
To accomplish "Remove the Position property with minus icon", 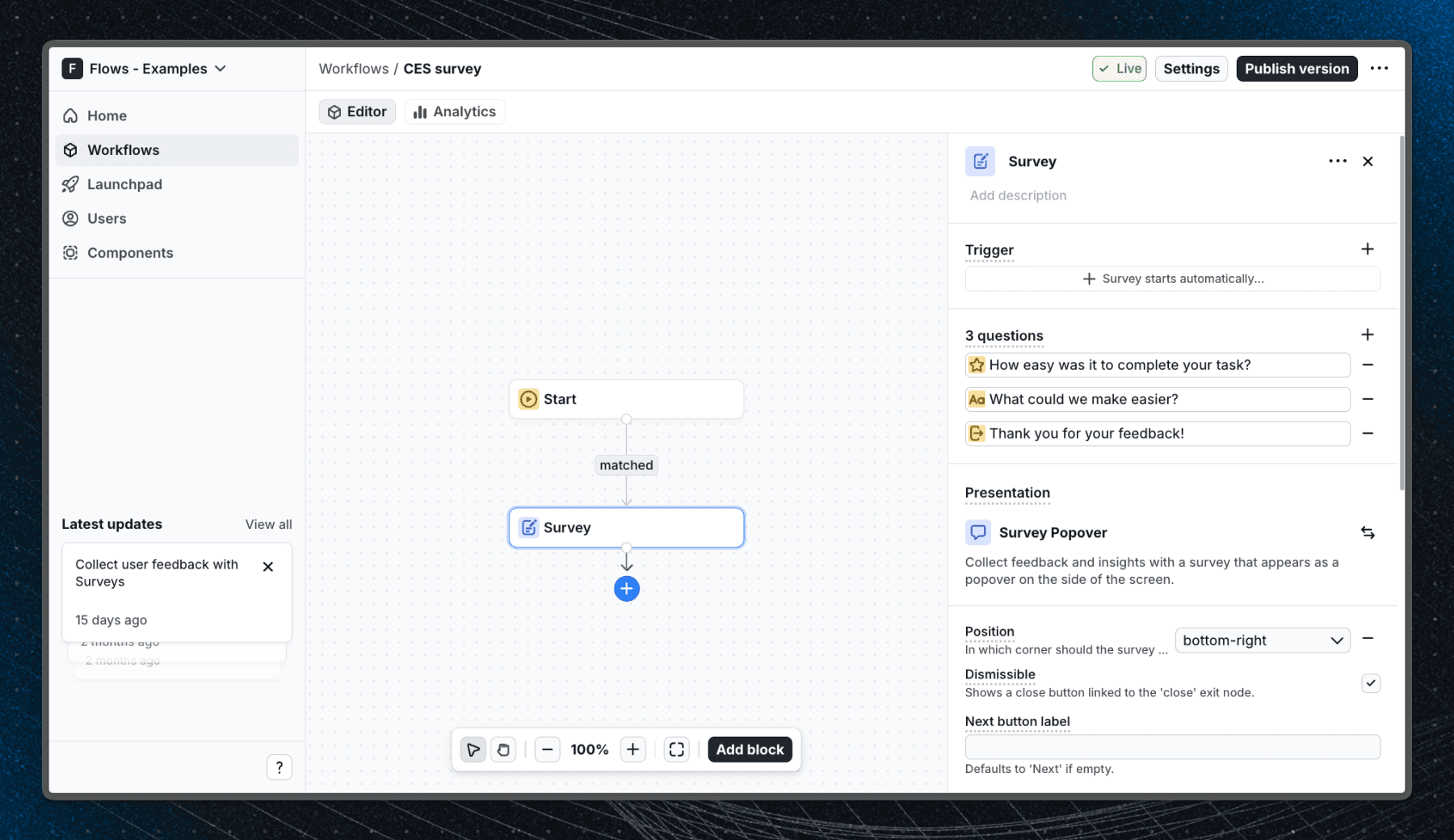I will pyautogui.click(x=1368, y=639).
